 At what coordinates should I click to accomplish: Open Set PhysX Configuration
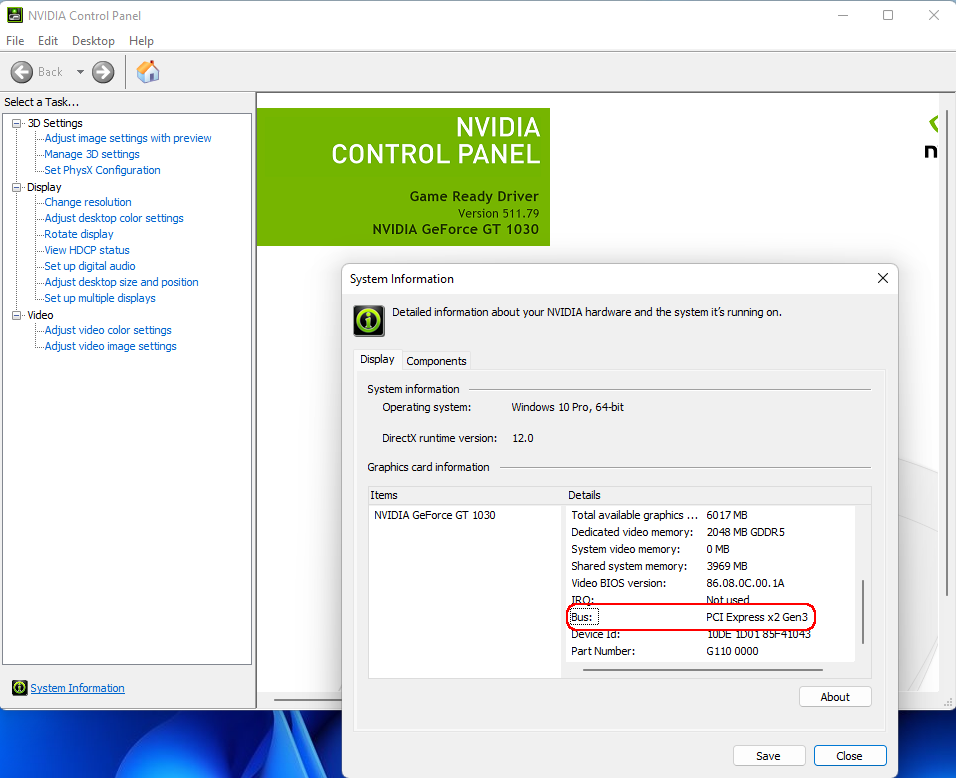click(x=102, y=170)
